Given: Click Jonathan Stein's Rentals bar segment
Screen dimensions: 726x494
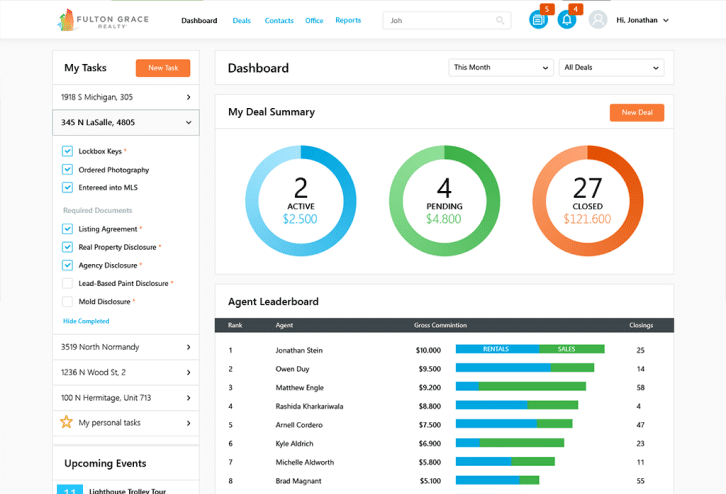Looking at the screenshot, I should (497, 349).
